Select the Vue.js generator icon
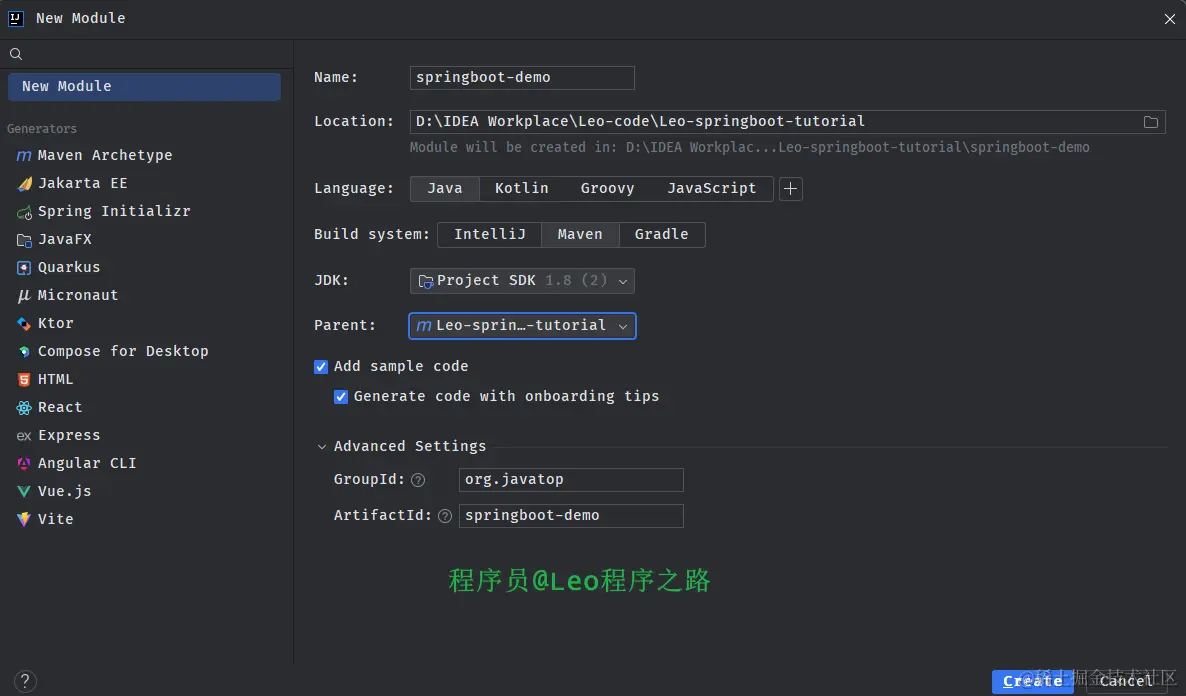Image resolution: width=1186 pixels, height=696 pixels. point(24,492)
